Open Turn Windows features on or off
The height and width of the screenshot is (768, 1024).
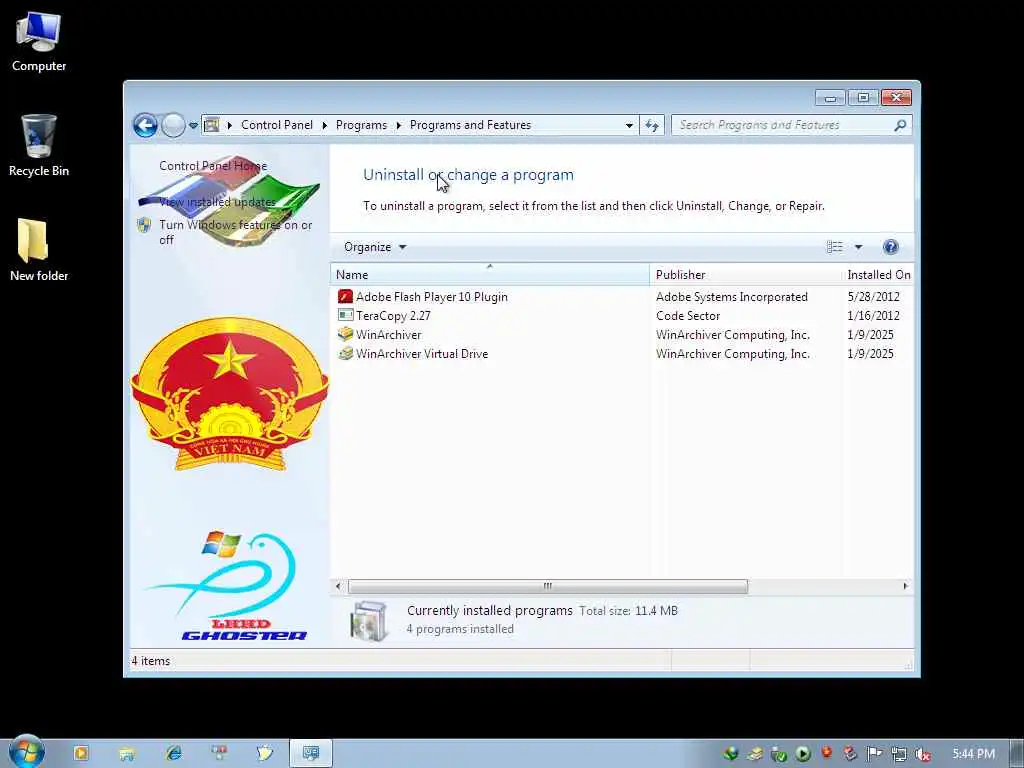235,232
